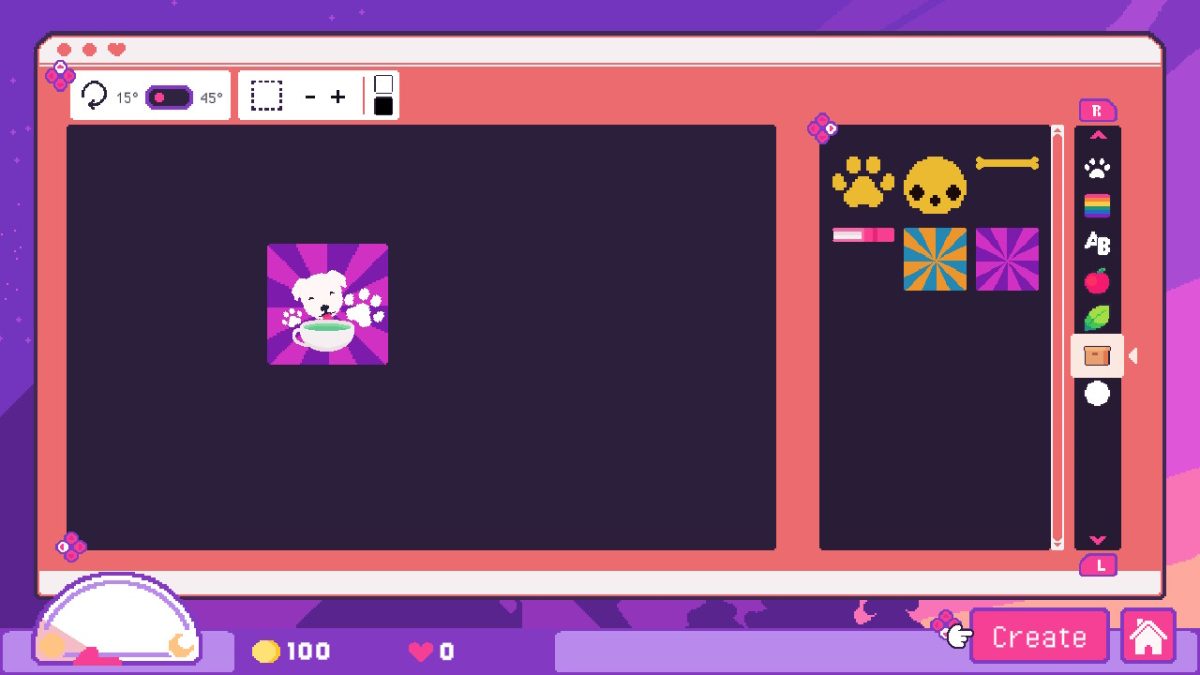Click the Create button
Screen dimensions: 1200x675
(1039, 637)
